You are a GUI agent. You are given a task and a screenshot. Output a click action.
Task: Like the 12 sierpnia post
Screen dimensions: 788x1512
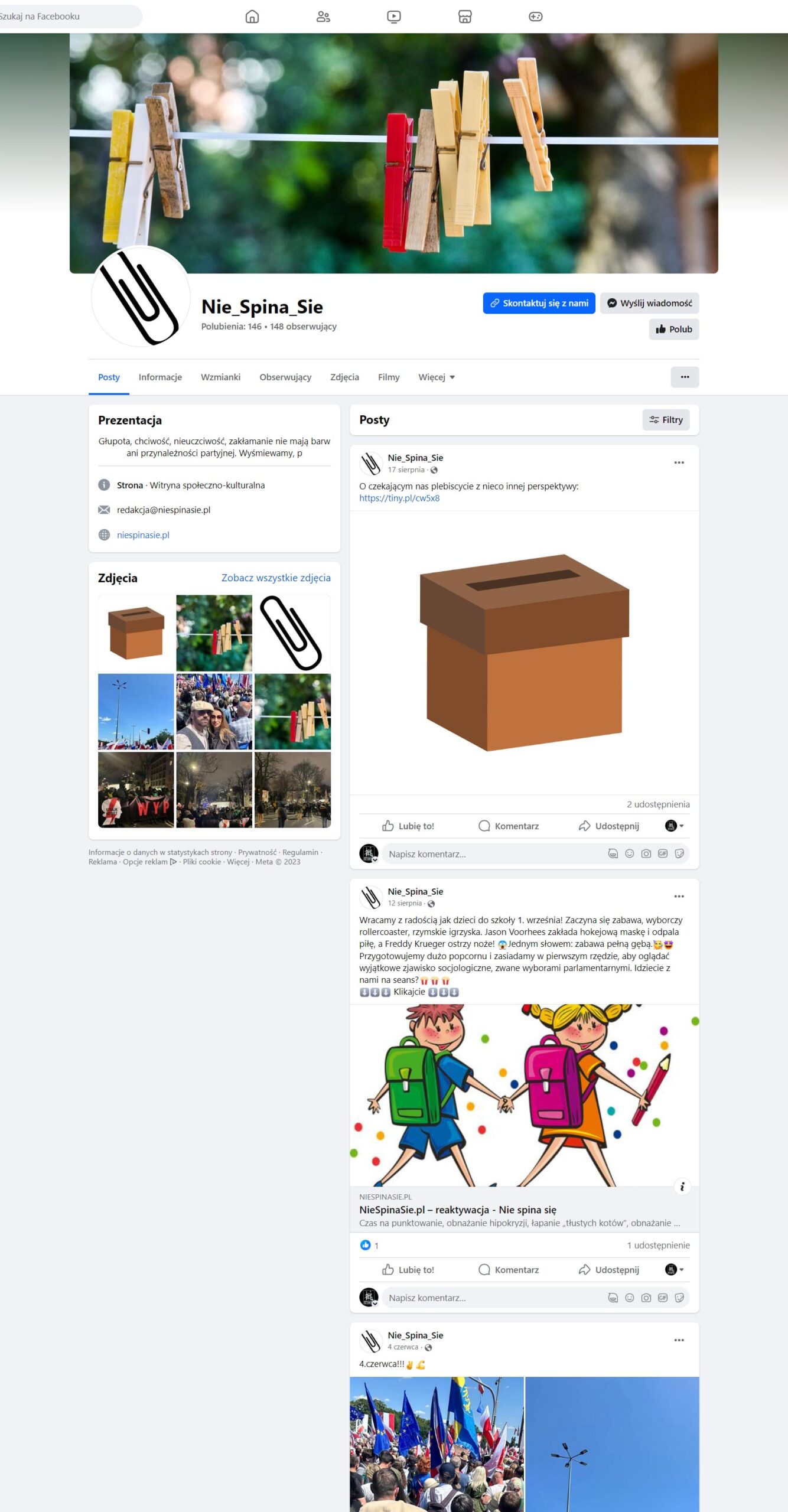[x=408, y=1269]
